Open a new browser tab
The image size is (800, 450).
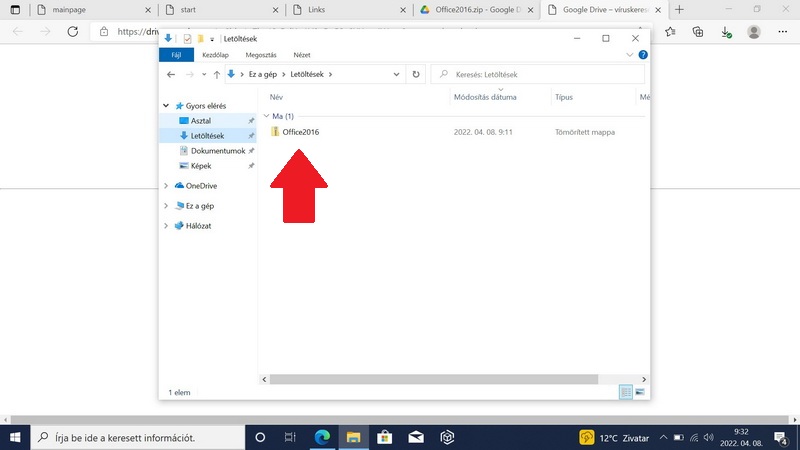(679, 10)
